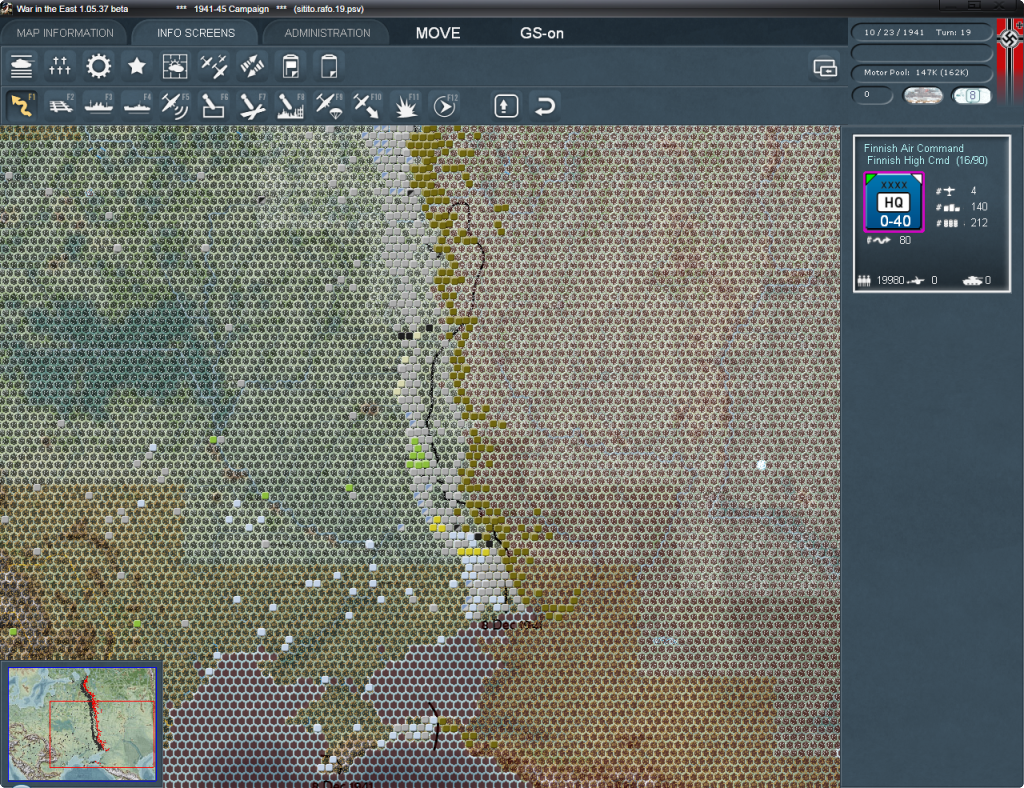
Task: Click the 8 Dec date label on map
Action: click(511, 625)
